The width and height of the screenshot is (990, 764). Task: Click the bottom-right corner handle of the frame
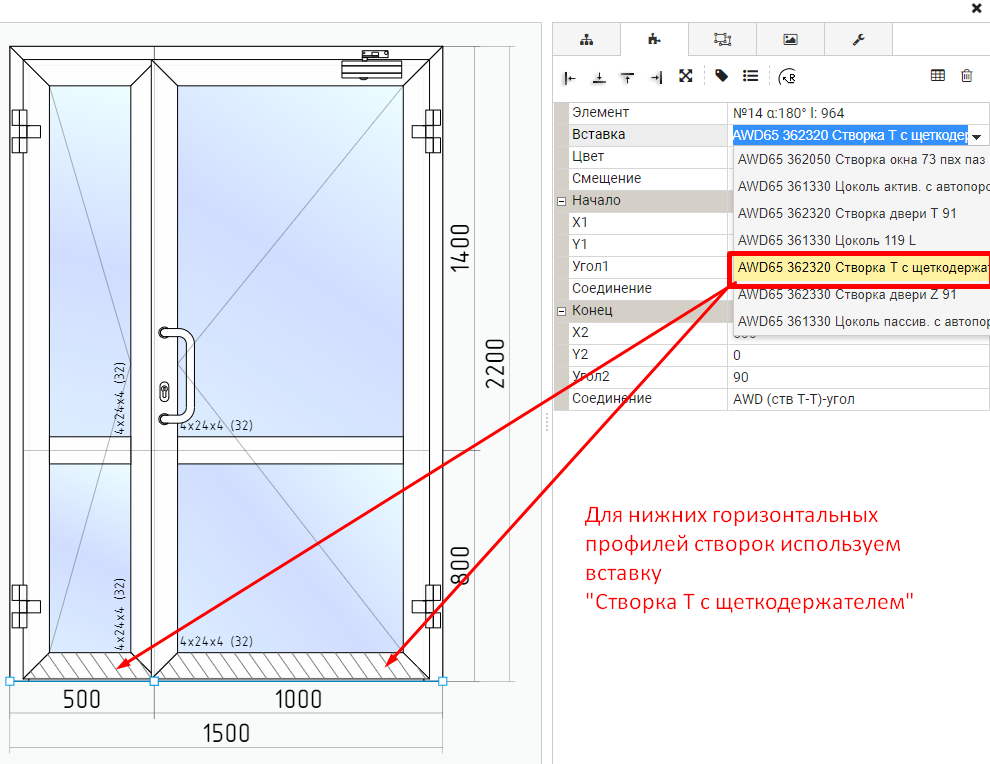tap(443, 681)
